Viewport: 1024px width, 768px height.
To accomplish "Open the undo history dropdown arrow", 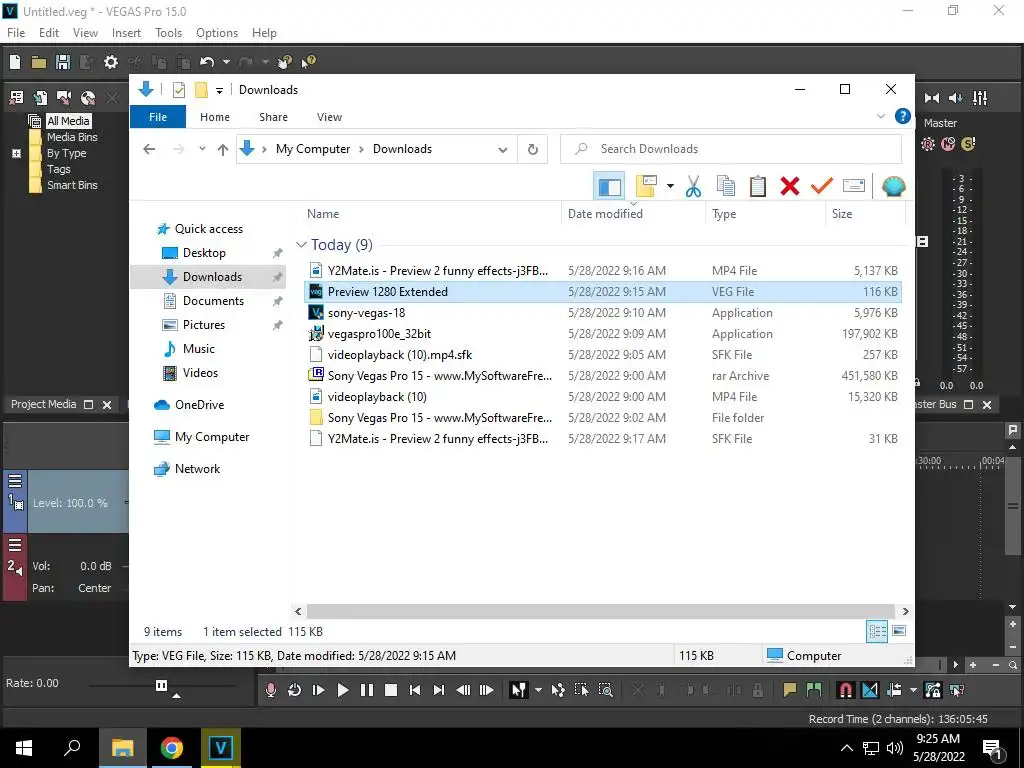I will [x=226, y=62].
